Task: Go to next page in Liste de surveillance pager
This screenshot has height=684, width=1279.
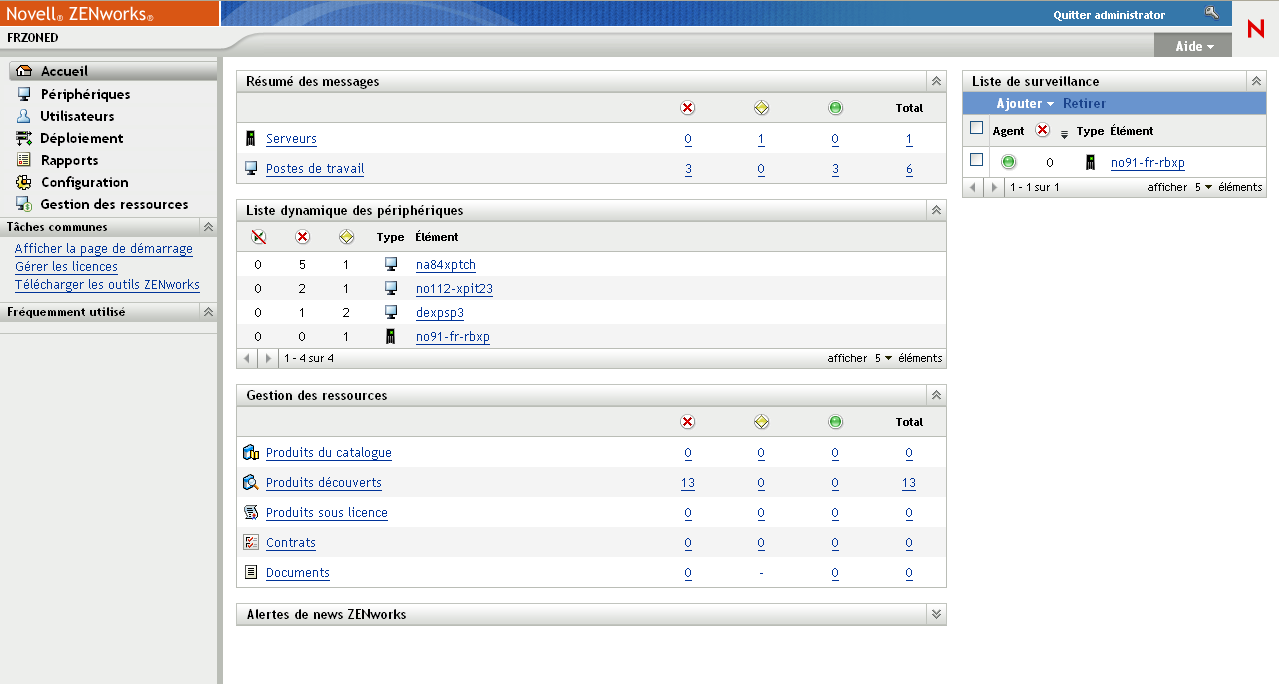Action: click(x=993, y=187)
